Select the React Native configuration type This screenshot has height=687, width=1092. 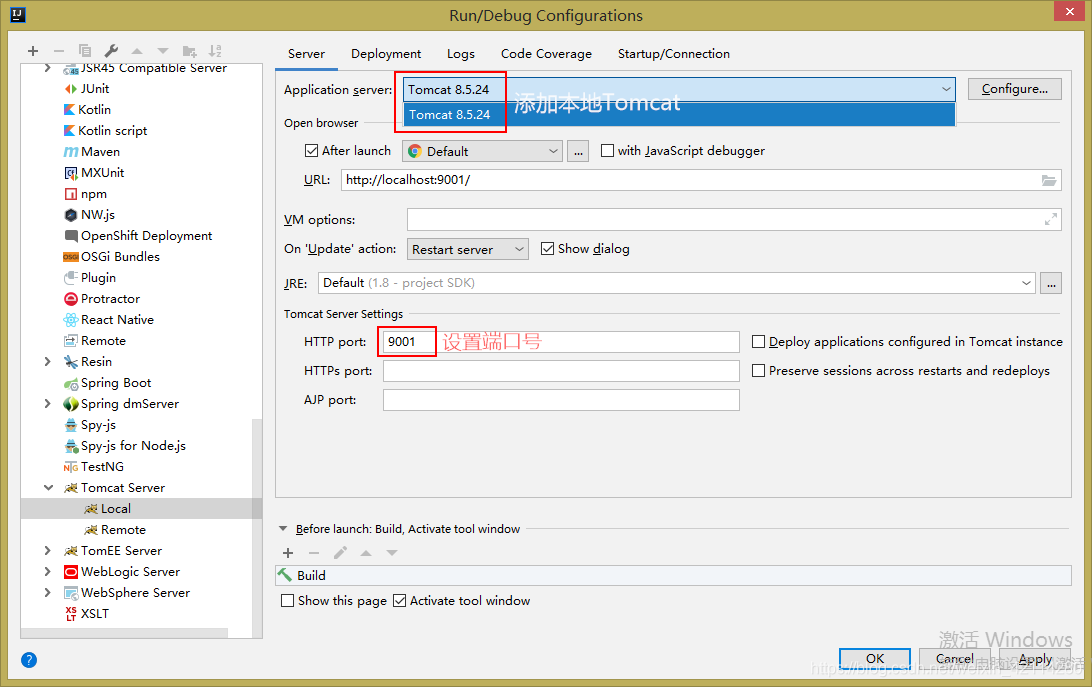pos(109,319)
